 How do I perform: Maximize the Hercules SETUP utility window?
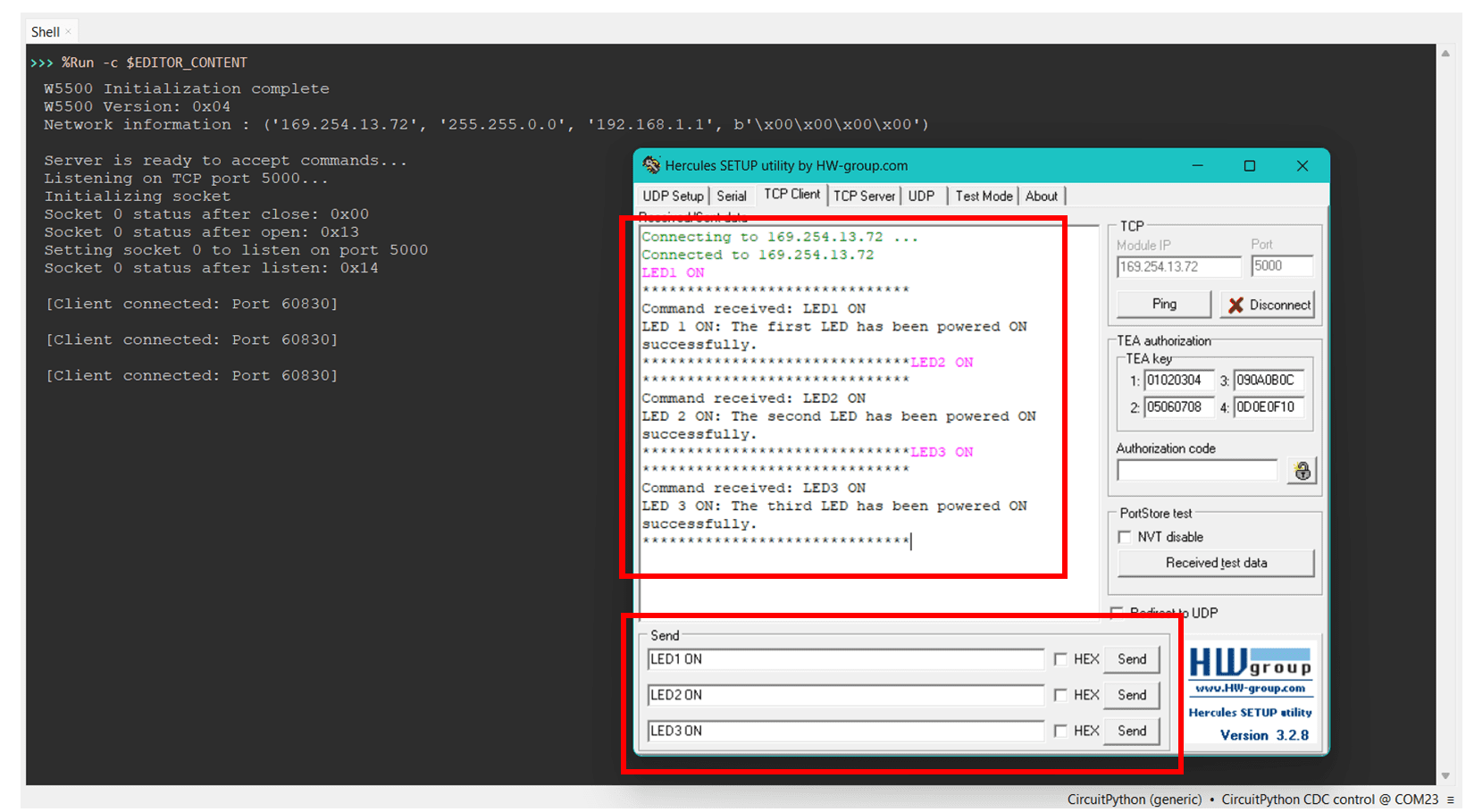point(1249,165)
